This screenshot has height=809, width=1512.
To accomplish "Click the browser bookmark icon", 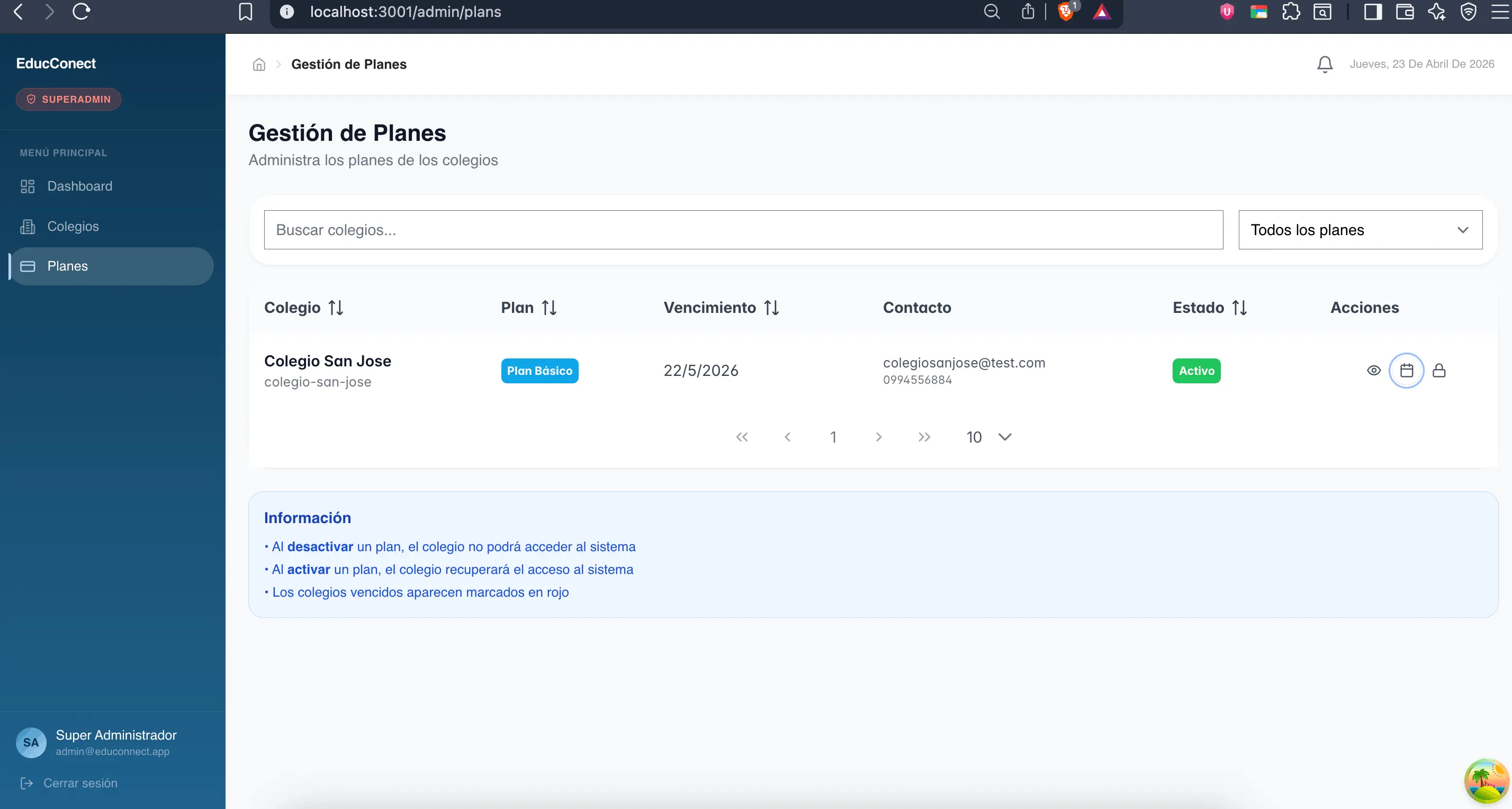I will point(245,12).
